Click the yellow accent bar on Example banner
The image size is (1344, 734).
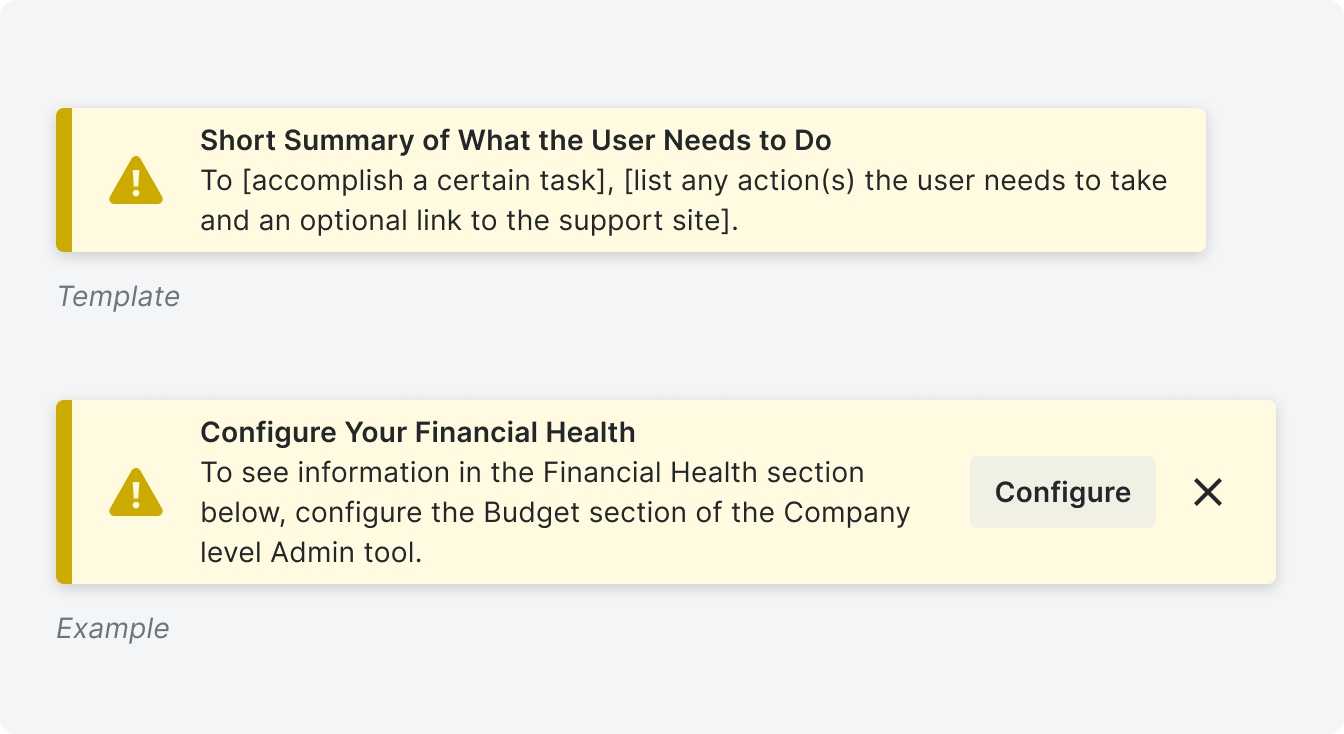click(64, 492)
